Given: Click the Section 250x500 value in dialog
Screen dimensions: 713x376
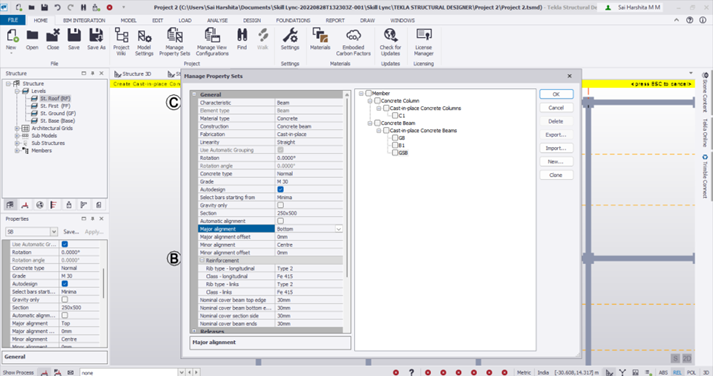Looking at the screenshot, I should 309,213.
